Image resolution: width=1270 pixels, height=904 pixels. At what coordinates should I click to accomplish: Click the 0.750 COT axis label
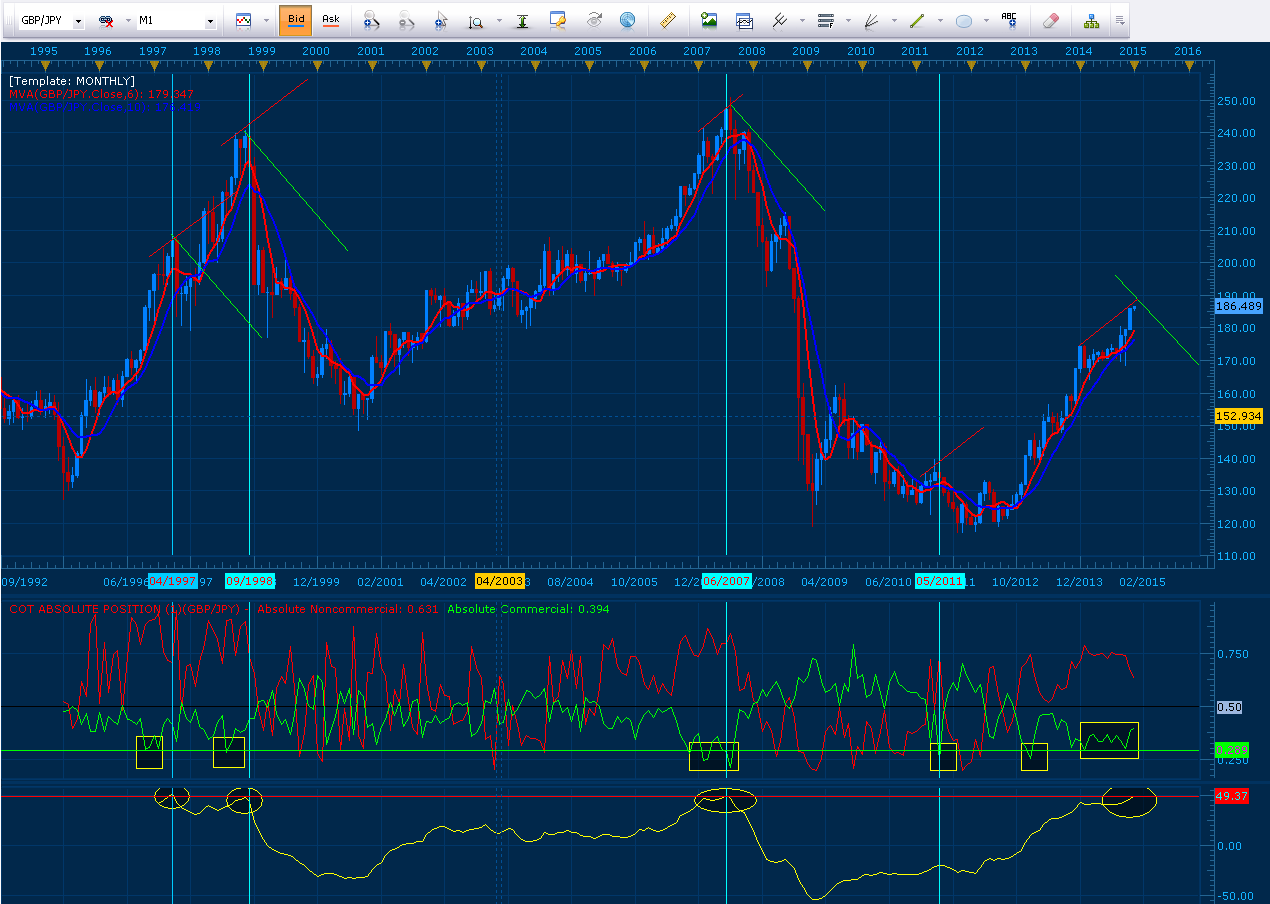(1234, 654)
